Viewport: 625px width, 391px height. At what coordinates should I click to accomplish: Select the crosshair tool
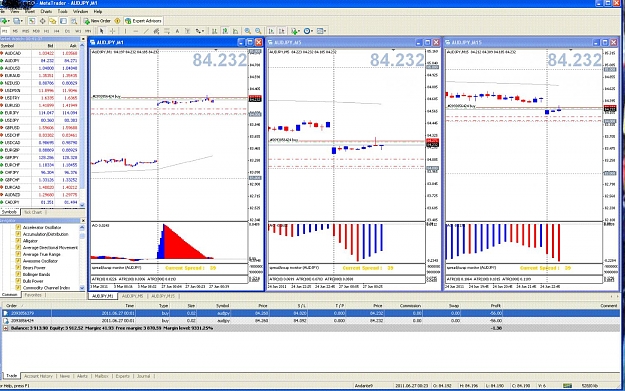pos(112,31)
